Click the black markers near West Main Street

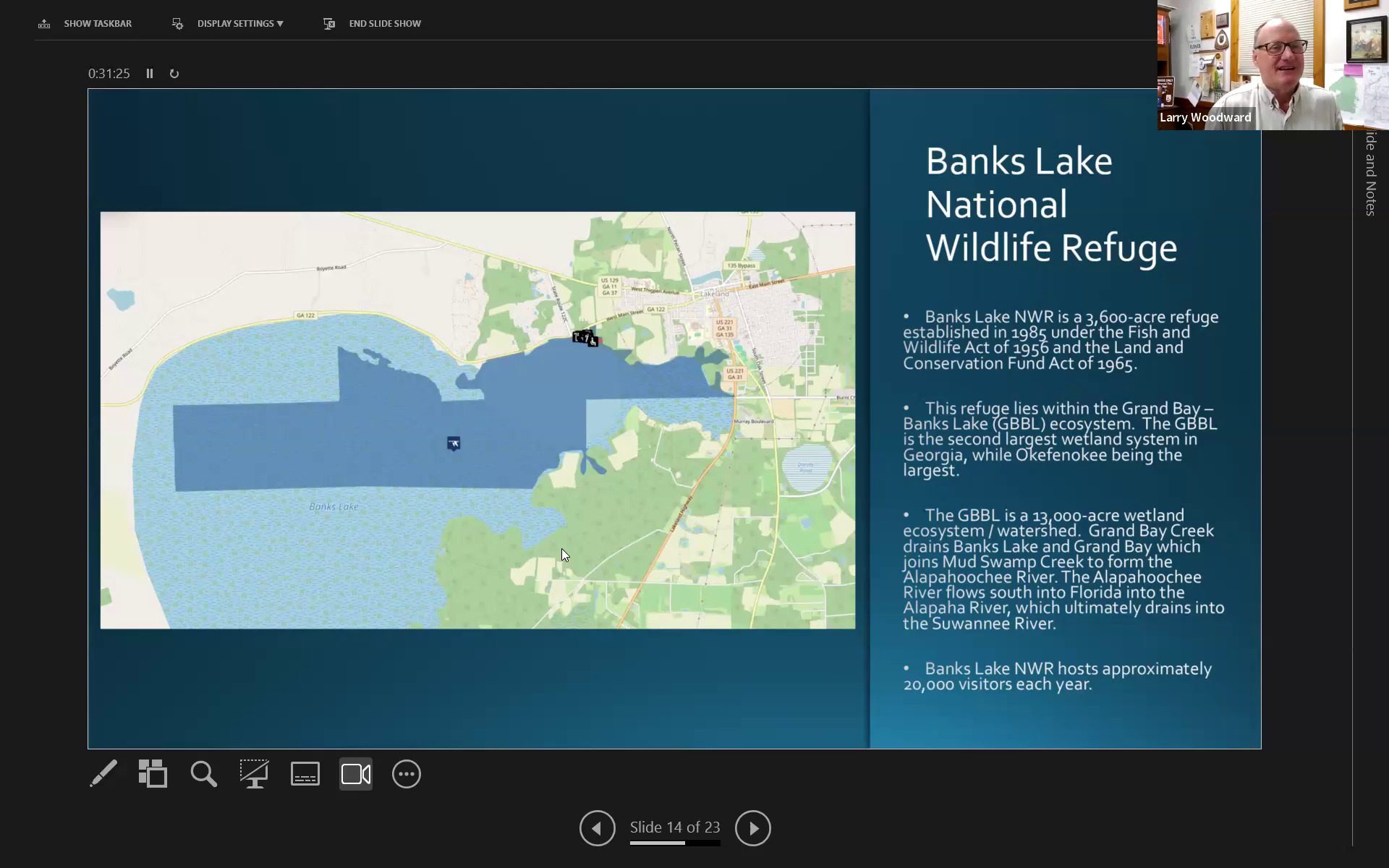point(586,338)
